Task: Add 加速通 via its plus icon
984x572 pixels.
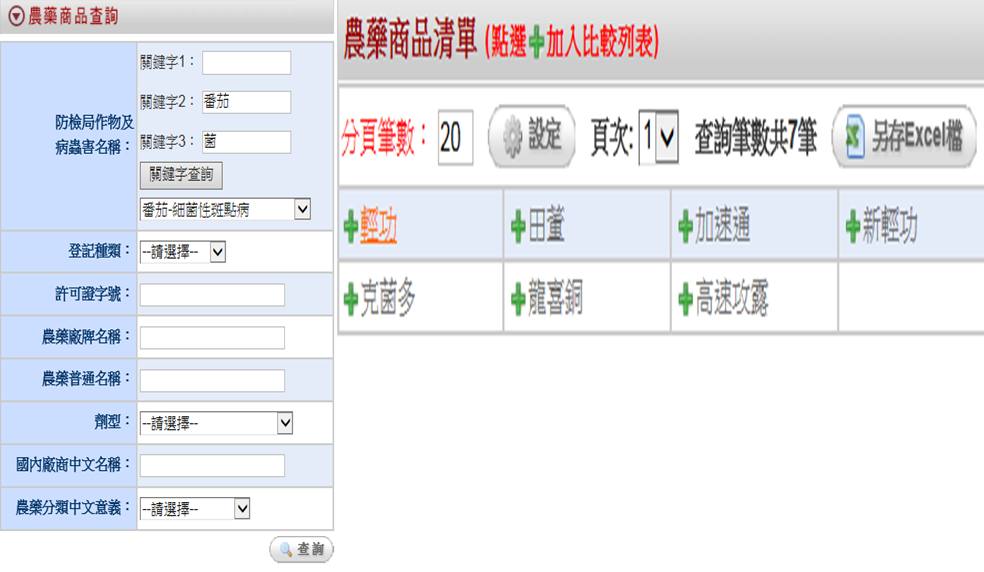Action: pyautogui.click(x=685, y=229)
